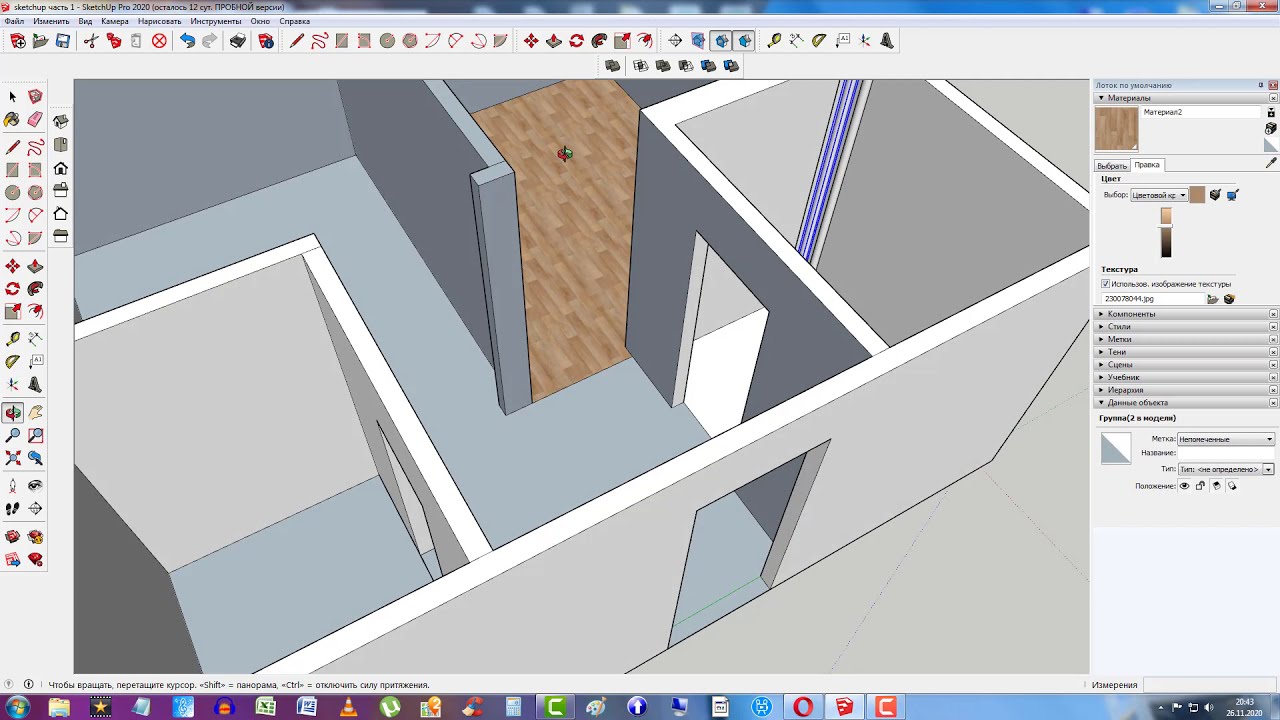The width and height of the screenshot is (1280, 720).
Task: Choose the Zoom magnifier tool in left toolbar
Action: click(12, 436)
